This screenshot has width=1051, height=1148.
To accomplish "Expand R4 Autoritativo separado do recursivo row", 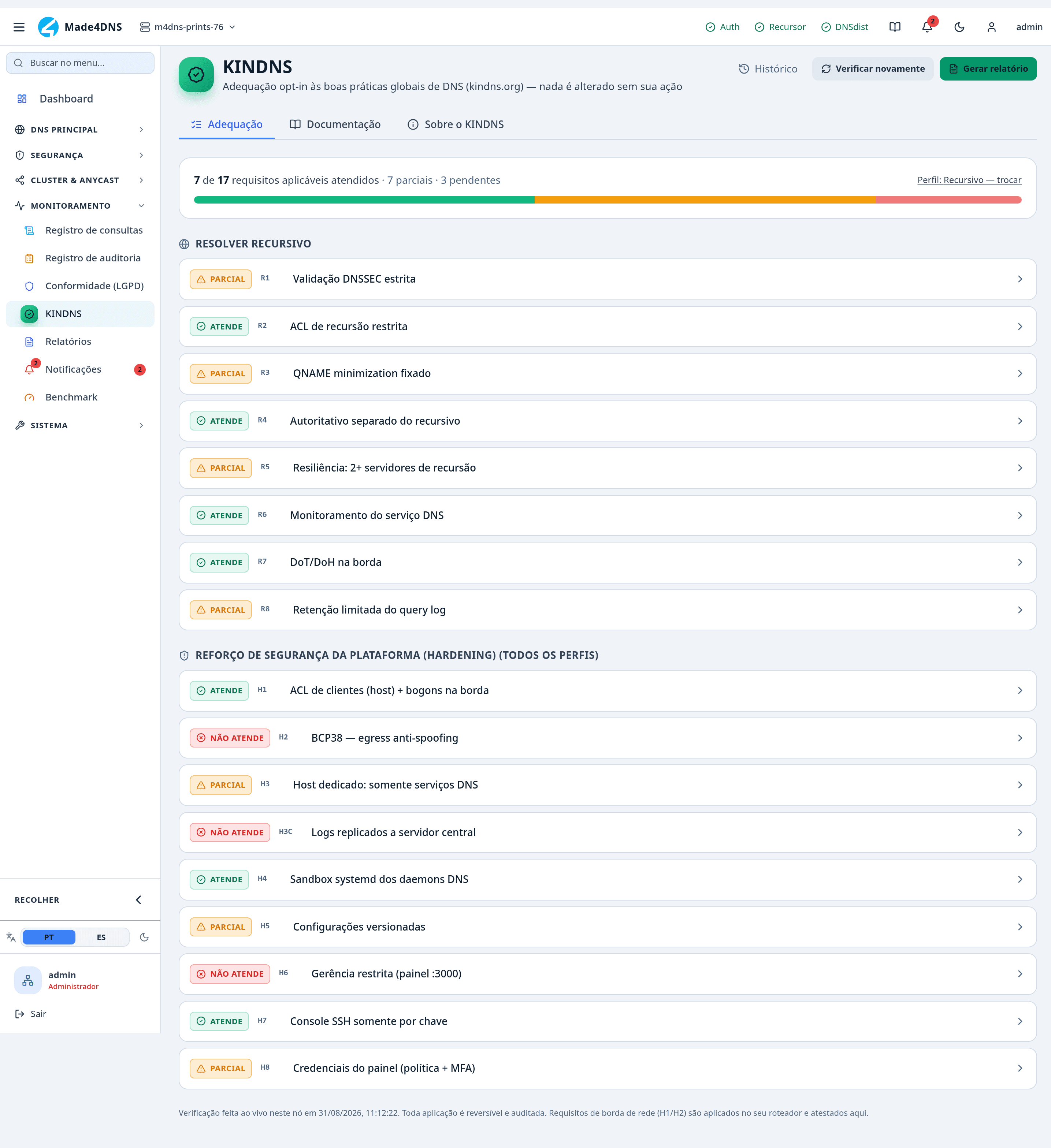I will coord(607,421).
